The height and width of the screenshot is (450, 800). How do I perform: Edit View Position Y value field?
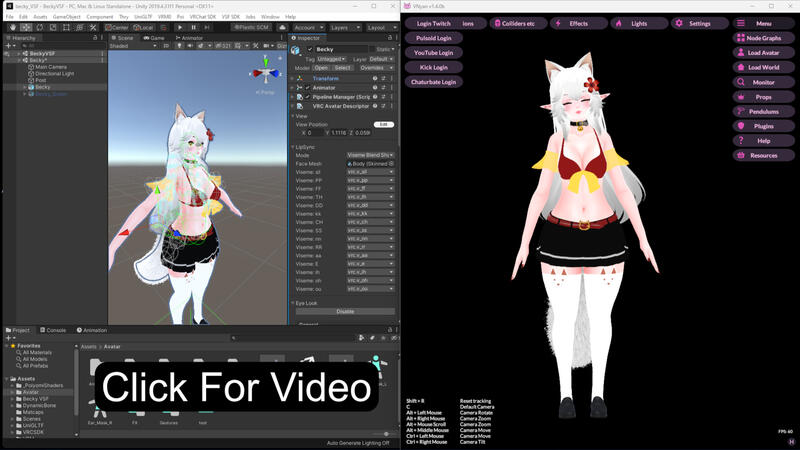tap(339, 133)
